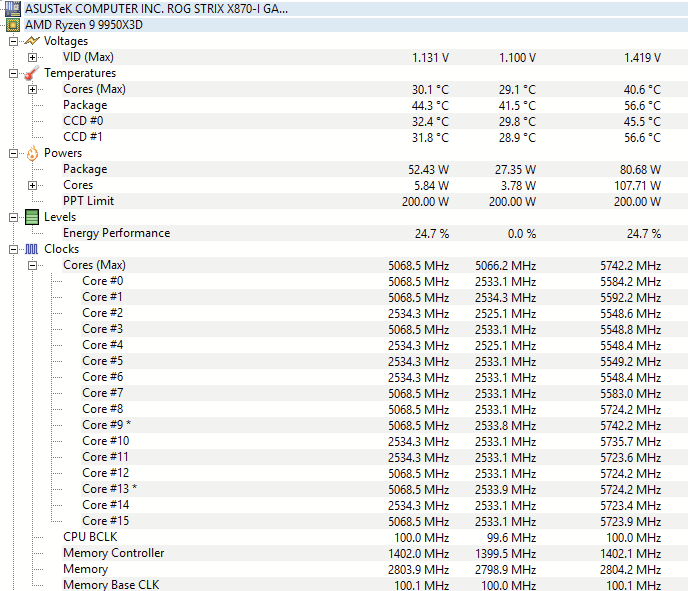
Task: Collapse the Temperatures section
Action: [x=13, y=73]
